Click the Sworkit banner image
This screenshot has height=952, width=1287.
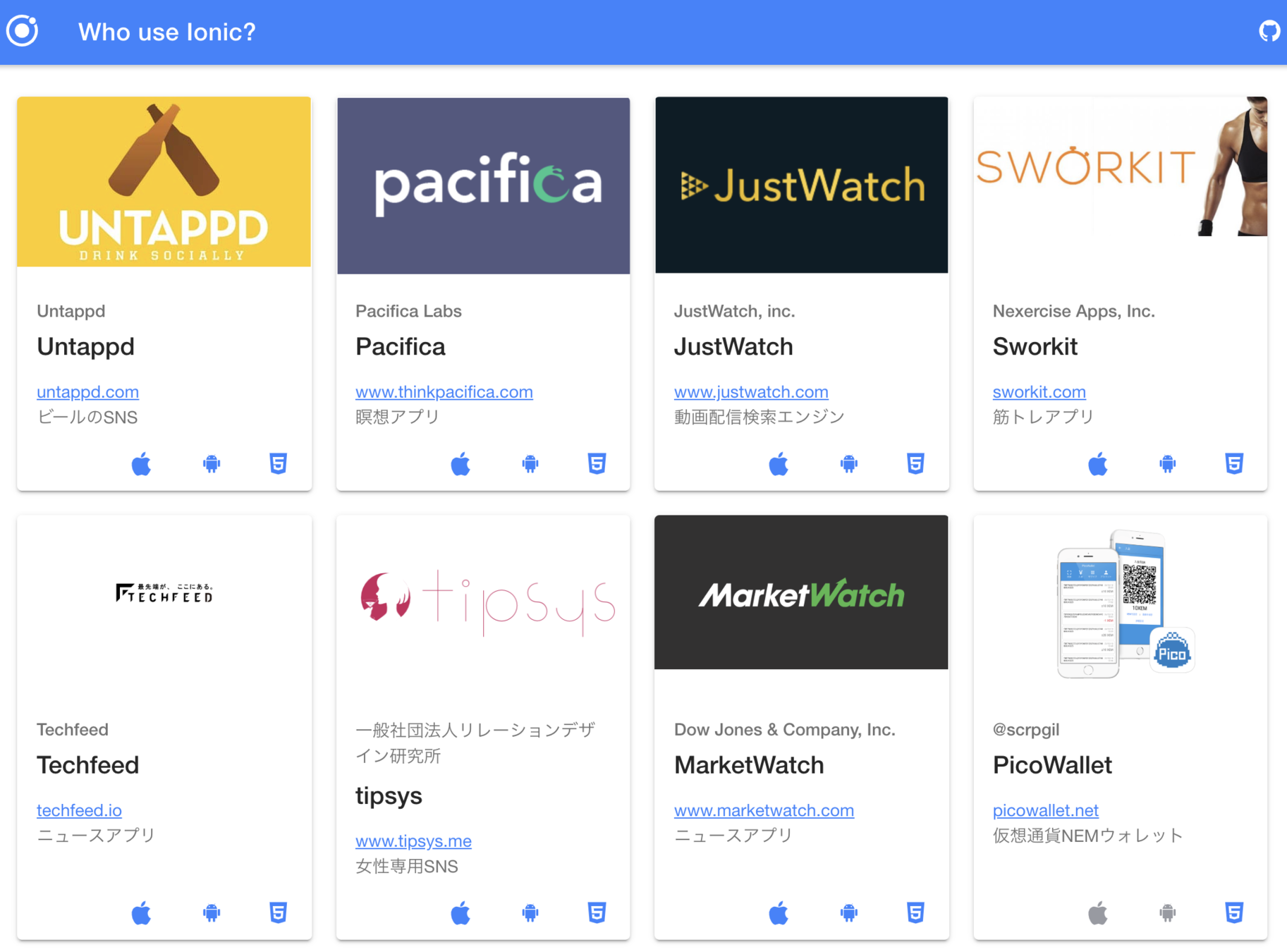click(1121, 166)
